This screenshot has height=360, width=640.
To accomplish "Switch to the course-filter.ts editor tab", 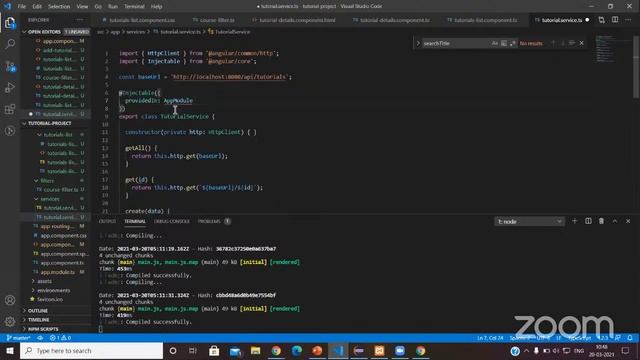I will tap(213, 20).
